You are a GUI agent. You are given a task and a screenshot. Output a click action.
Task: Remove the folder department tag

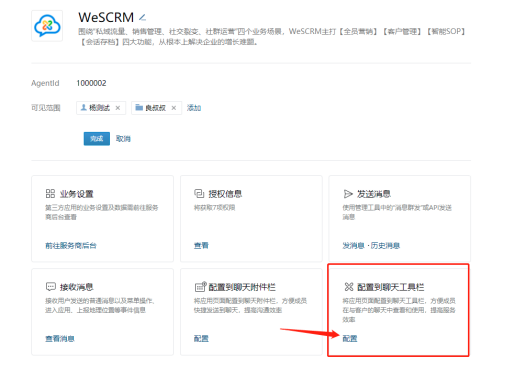pyautogui.click(x=174, y=108)
